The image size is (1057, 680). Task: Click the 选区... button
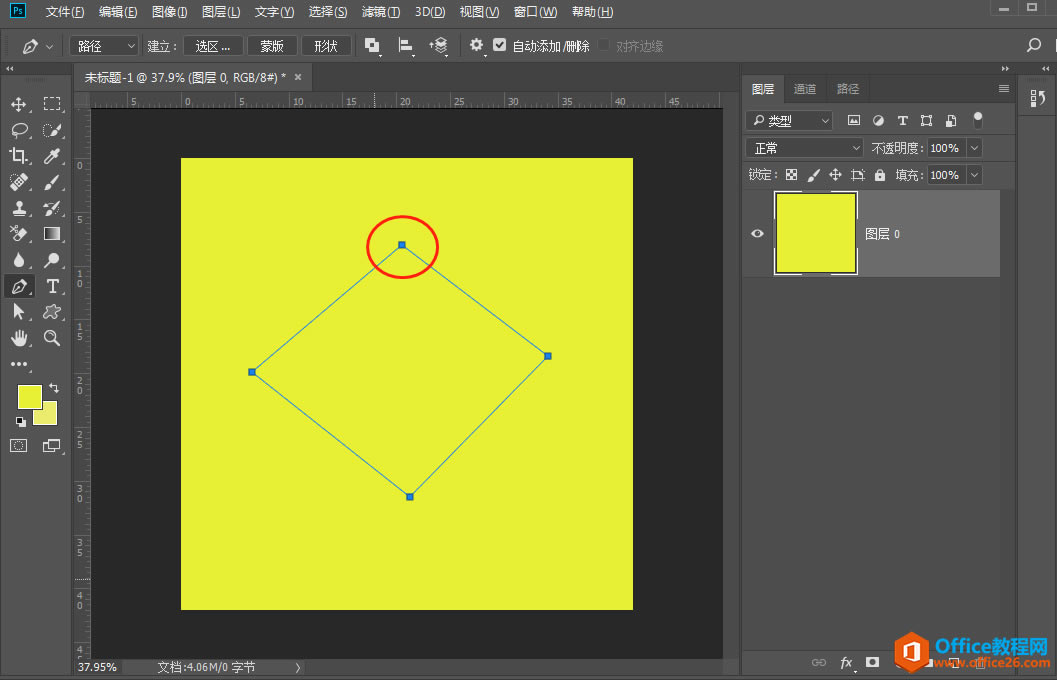(x=213, y=46)
